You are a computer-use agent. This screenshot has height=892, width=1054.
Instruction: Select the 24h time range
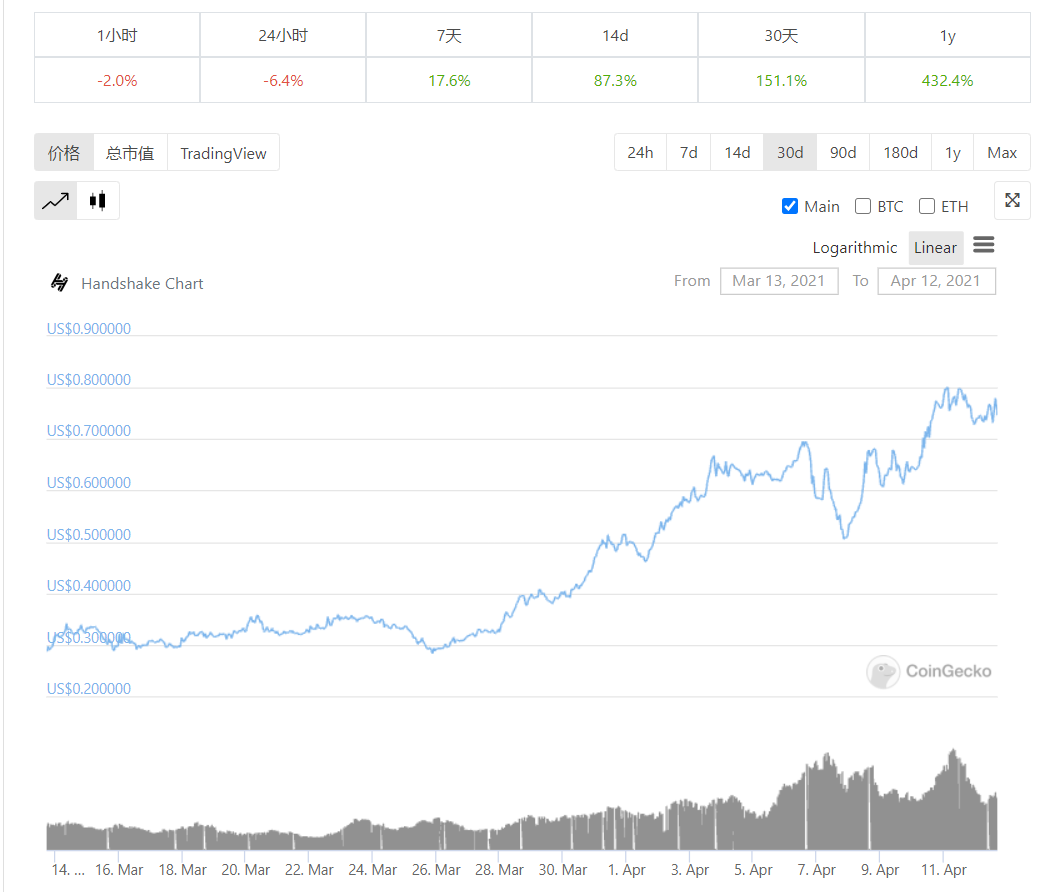[640, 152]
